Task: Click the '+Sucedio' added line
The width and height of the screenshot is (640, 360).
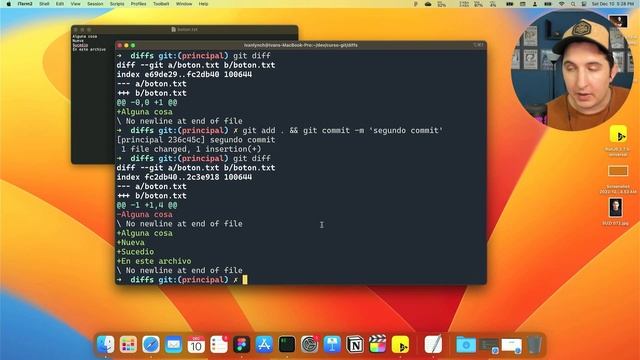Action: point(135,252)
